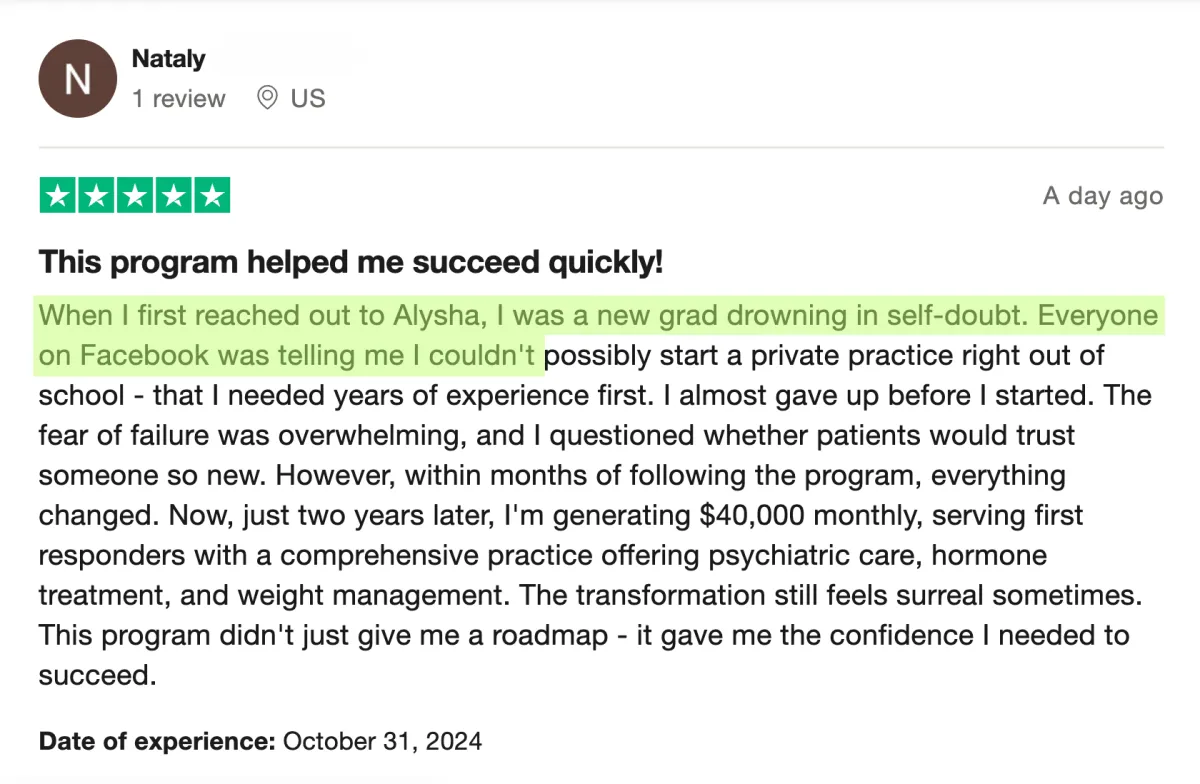1200x784 pixels.
Task: Click the 'A day ago' timestamp
Action: click(1103, 196)
